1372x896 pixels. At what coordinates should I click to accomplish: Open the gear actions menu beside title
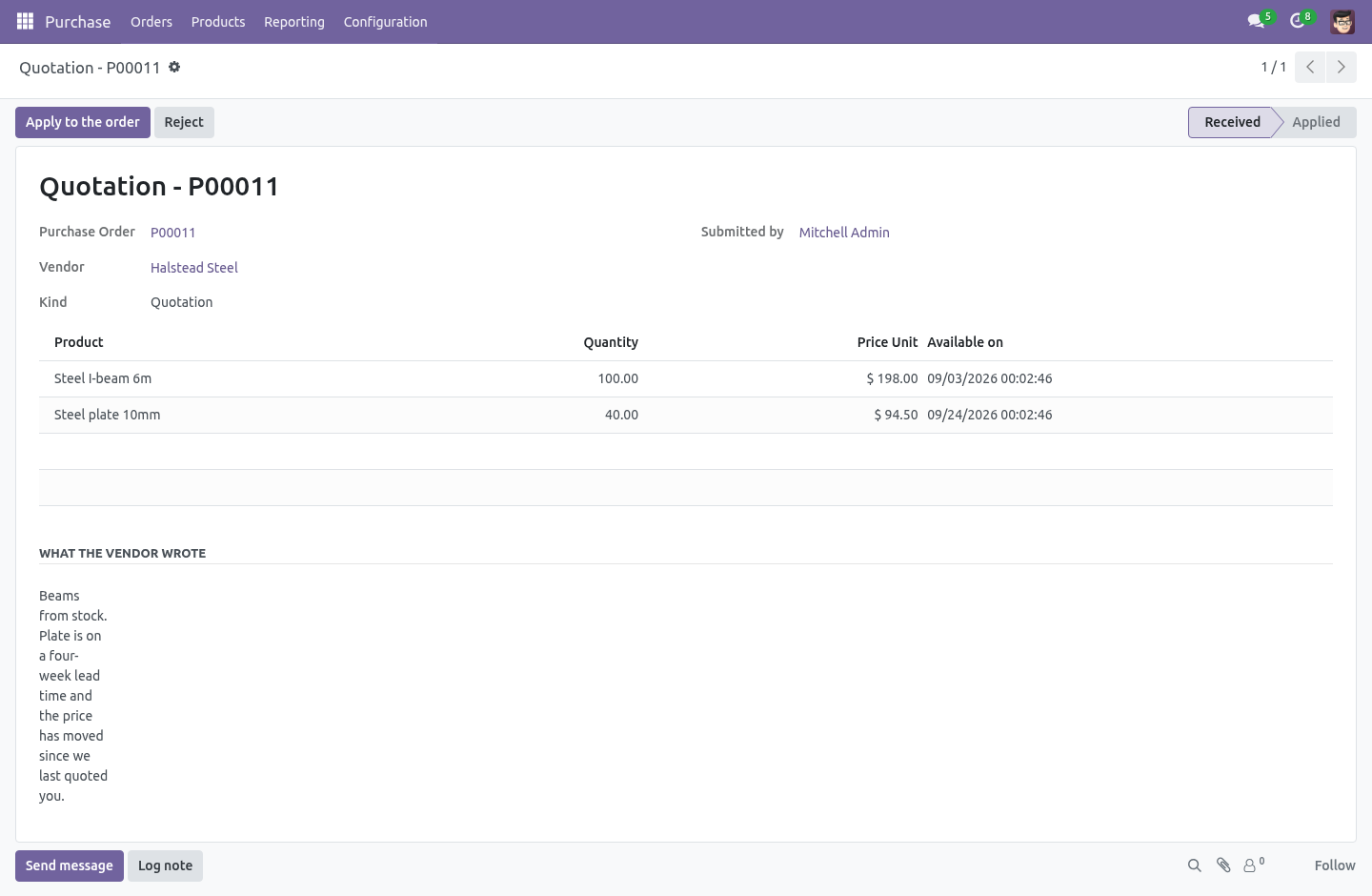[174, 67]
